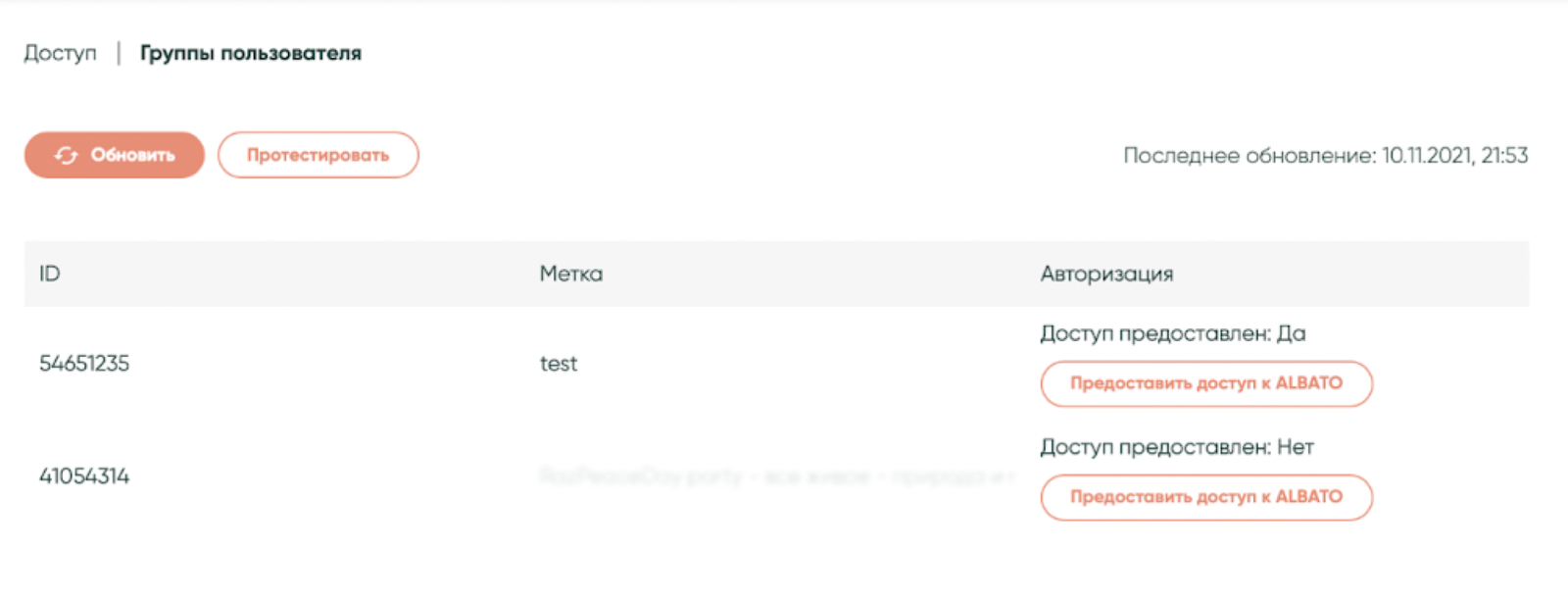Click the test label cell
The image size is (1568, 600).
pos(559,364)
